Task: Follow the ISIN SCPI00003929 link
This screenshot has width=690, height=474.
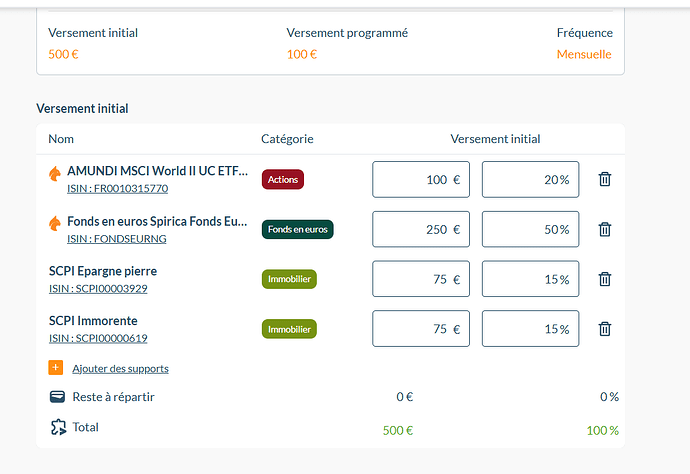Action: pos(98,288)
